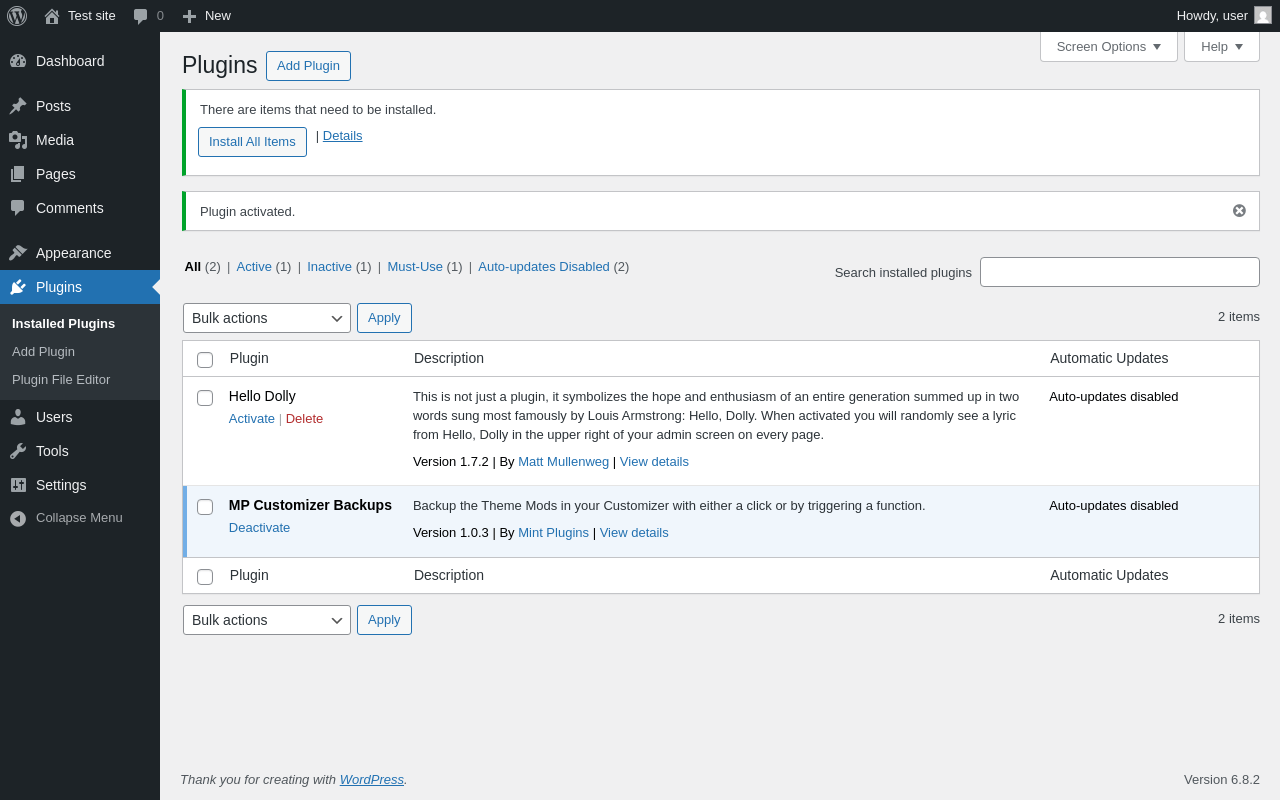Click the Add Plugin button beside title

click(x=308, y=66)
